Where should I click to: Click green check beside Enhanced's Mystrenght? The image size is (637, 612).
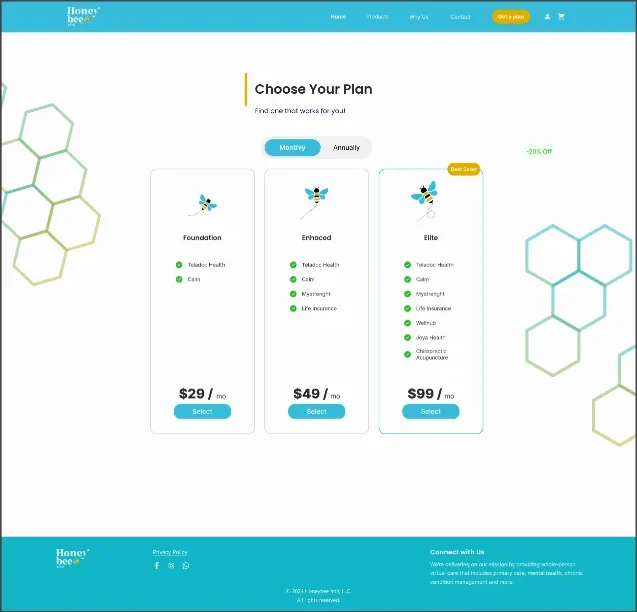click(293, 294)
